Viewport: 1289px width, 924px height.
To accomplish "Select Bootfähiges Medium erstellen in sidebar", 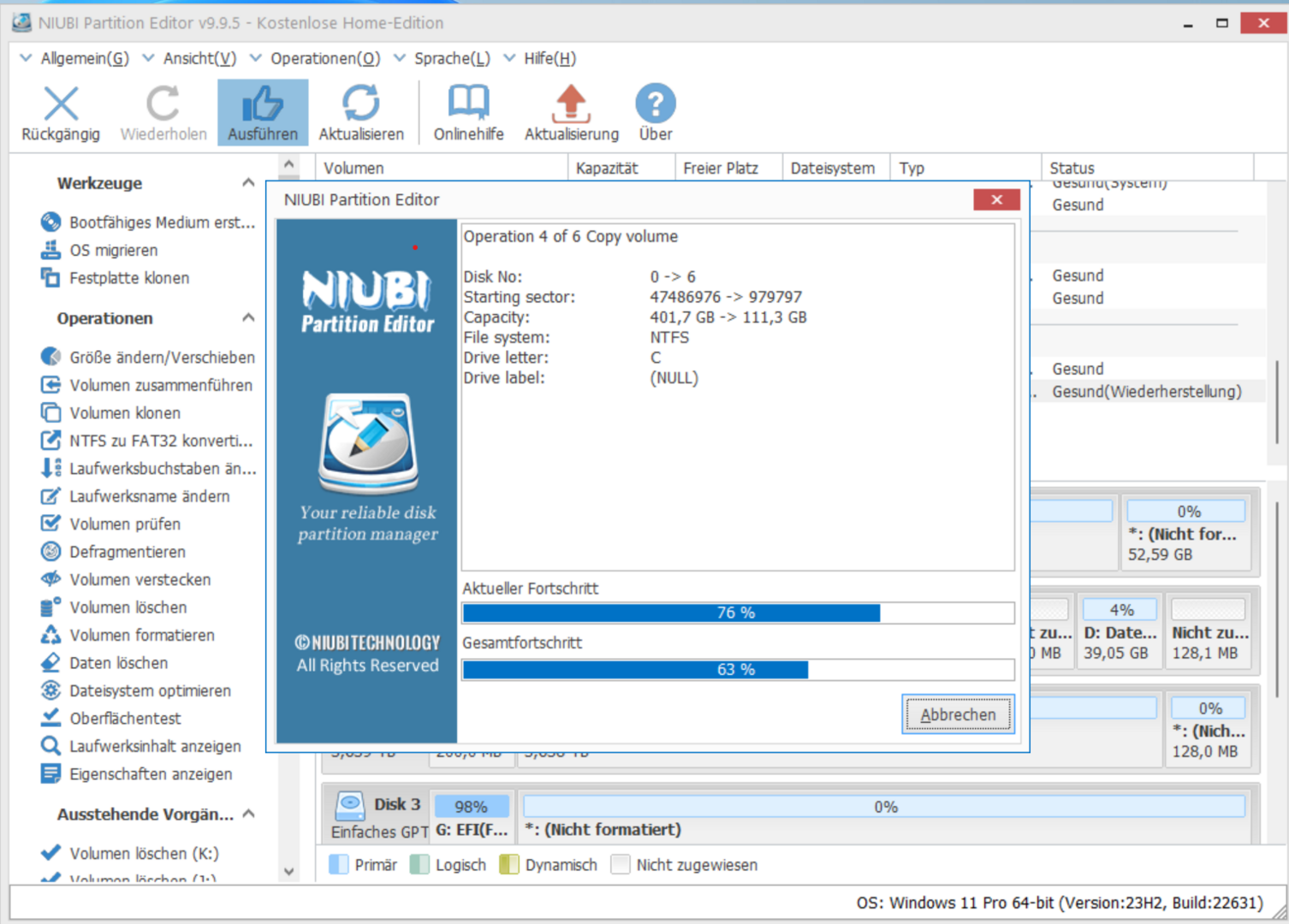I will click(162, 222).
